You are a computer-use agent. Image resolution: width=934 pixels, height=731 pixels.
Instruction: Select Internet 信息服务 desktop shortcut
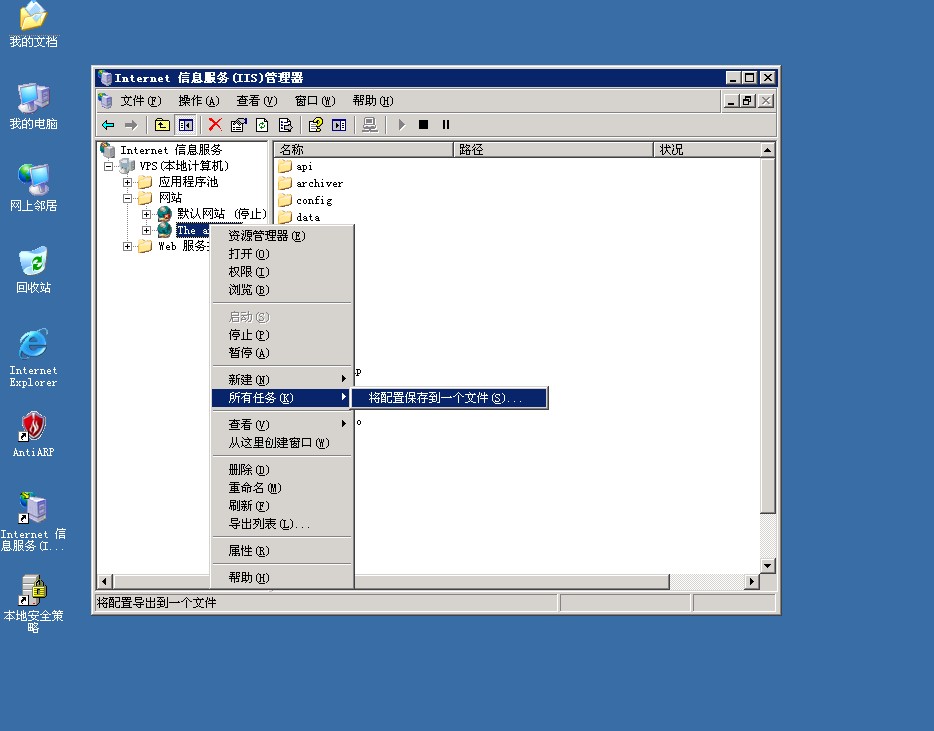click(x=33, y=522)
